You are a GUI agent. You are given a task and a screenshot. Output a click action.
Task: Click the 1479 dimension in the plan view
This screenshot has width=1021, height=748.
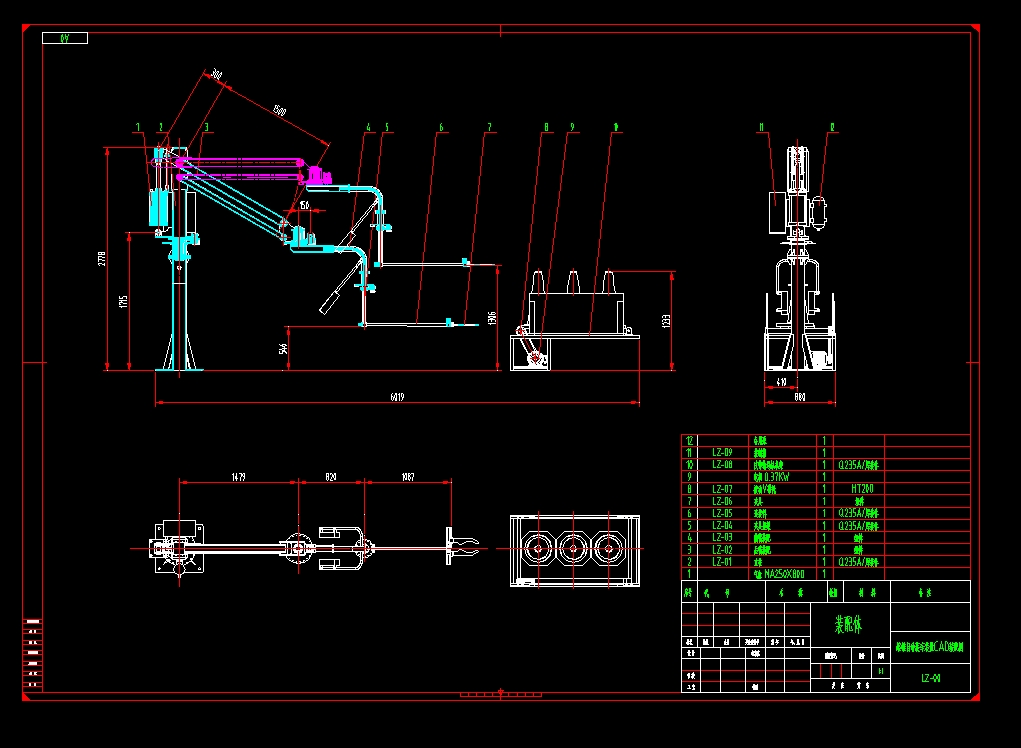point(238,477)
